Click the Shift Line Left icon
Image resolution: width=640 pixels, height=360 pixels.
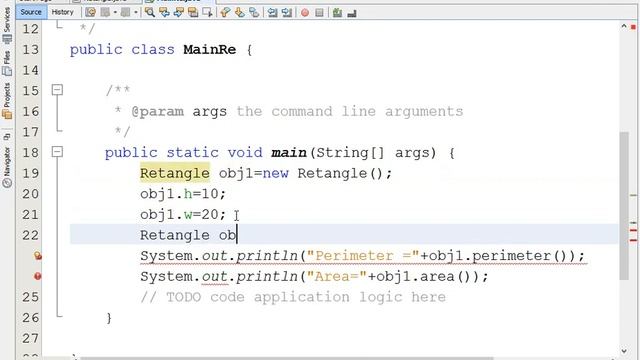(x=272, y=12)
